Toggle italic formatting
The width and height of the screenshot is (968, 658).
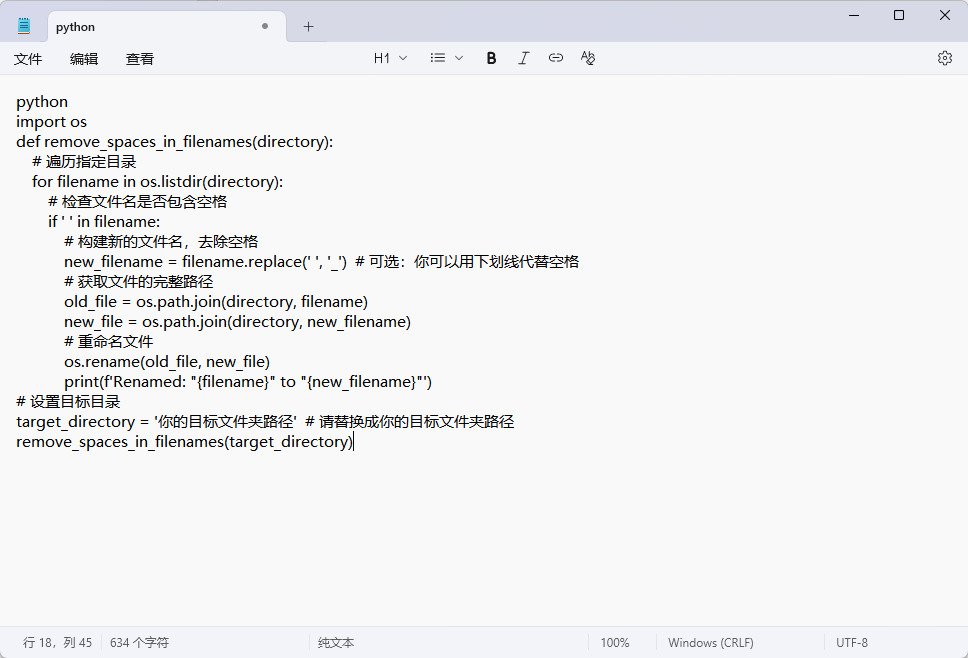[x=523, y=58]
